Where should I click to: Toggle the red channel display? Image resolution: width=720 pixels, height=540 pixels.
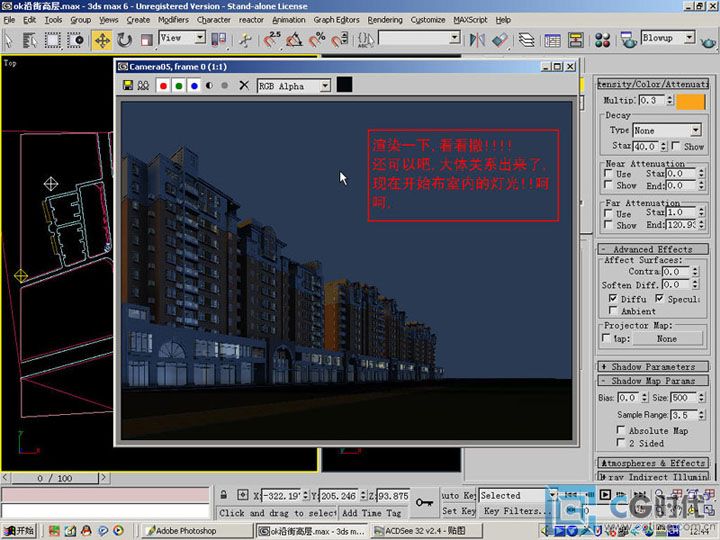coord(163,86)
